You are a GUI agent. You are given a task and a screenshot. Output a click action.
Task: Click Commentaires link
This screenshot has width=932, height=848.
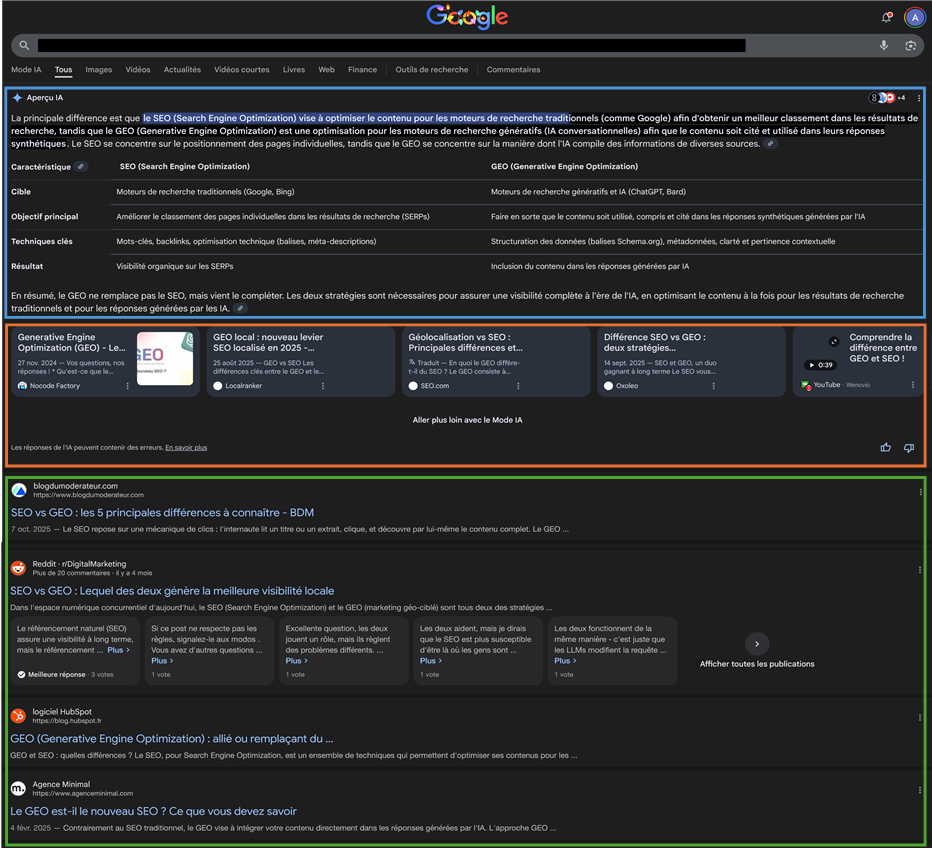pos(514,70)
